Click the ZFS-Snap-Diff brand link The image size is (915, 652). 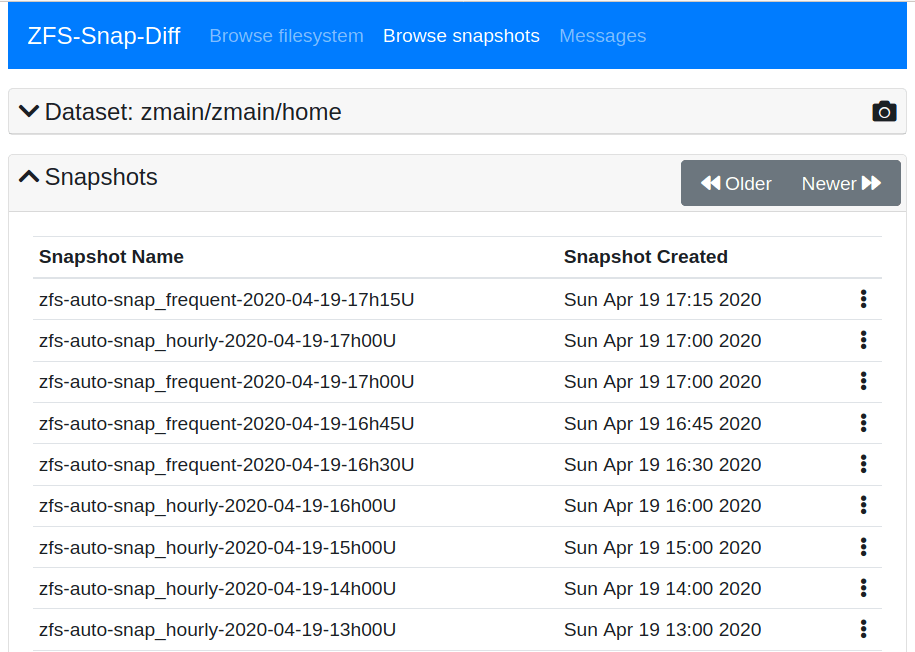click(x=104, y=35)
